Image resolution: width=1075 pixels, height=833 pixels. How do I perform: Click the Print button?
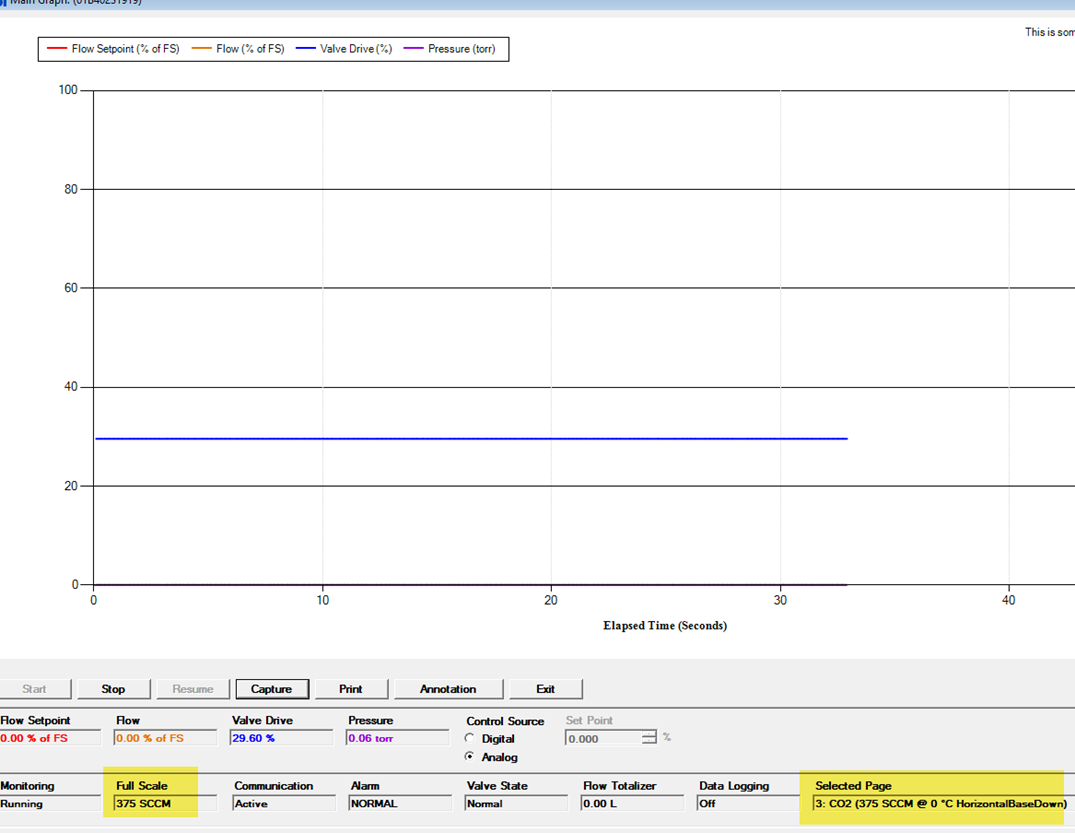tap(350, 689)
